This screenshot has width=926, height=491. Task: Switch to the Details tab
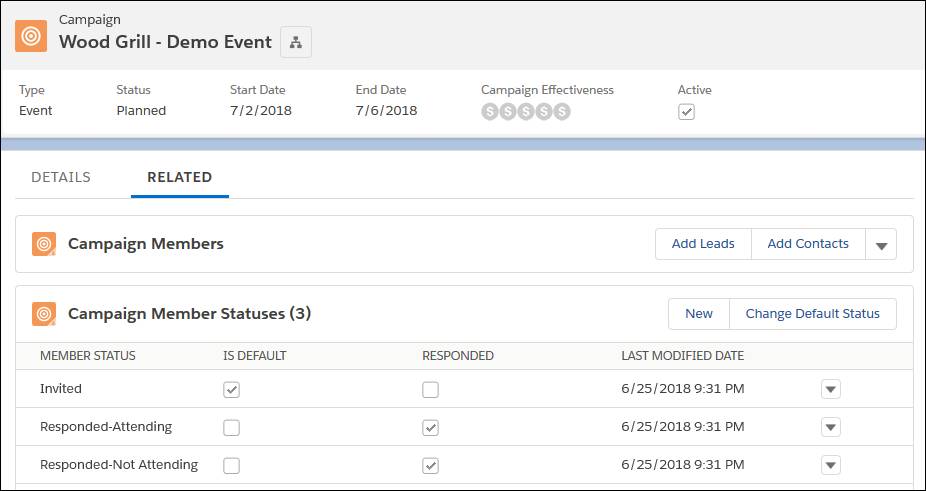[x=61, y=177]
